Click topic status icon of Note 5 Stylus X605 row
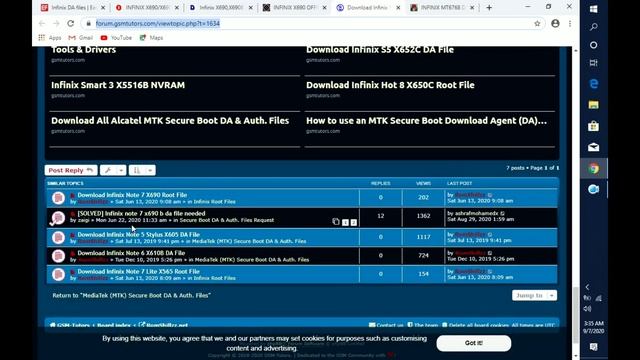This screenshot has width=640, height=360. pos(58,237)
